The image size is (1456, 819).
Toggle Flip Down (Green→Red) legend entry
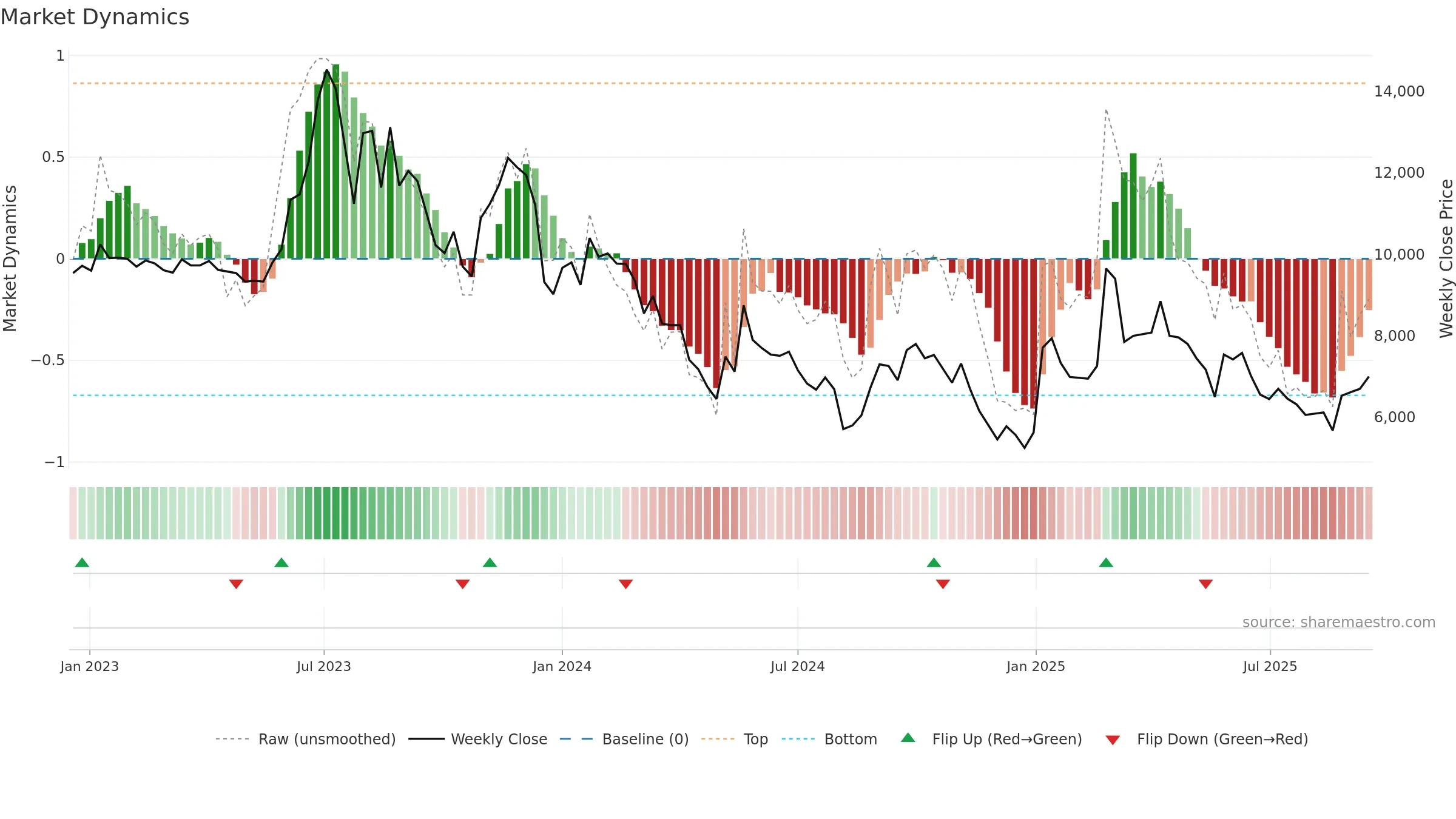tap(1206, 739)
